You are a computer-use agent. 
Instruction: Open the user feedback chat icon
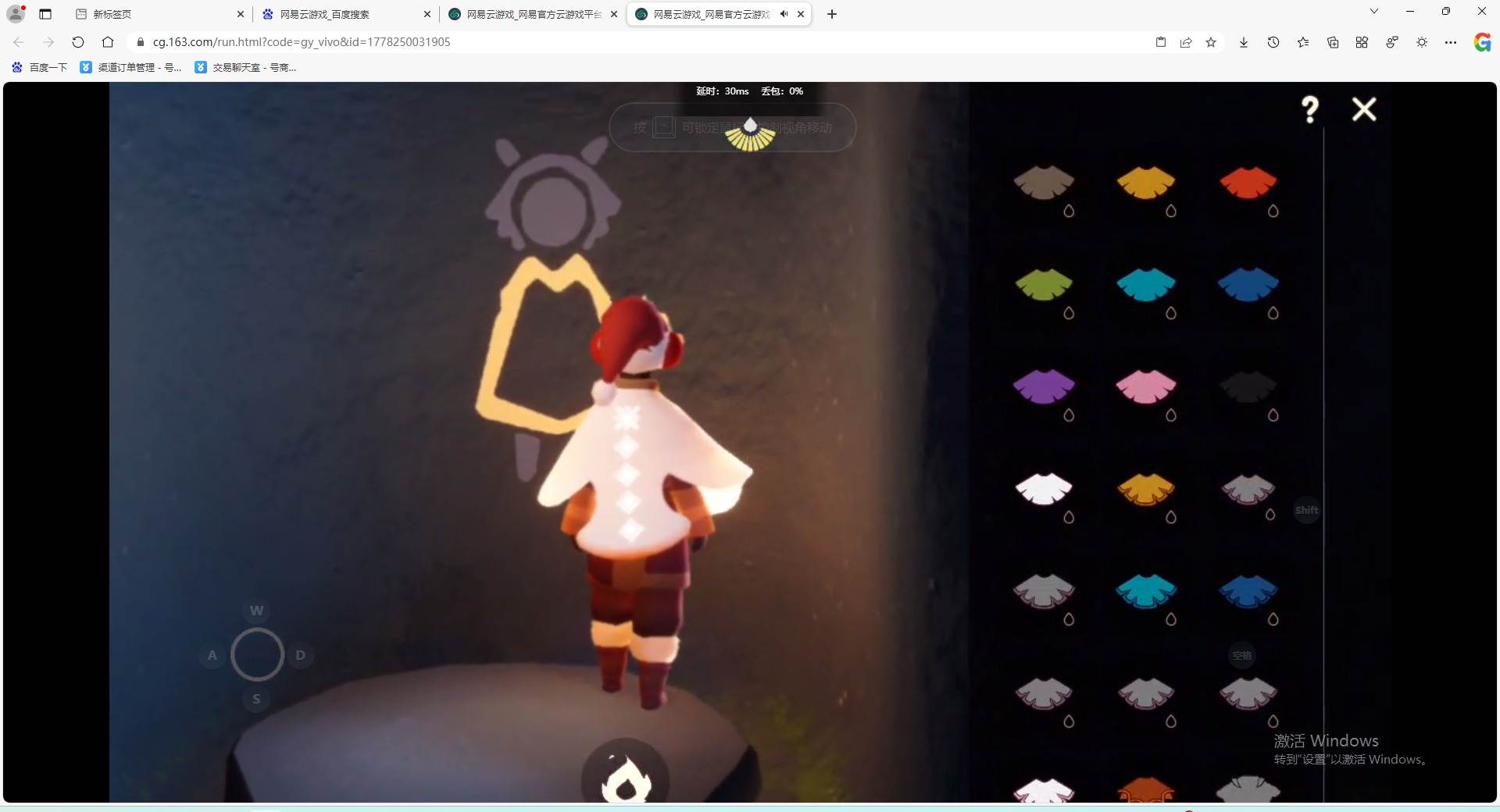1392,42
